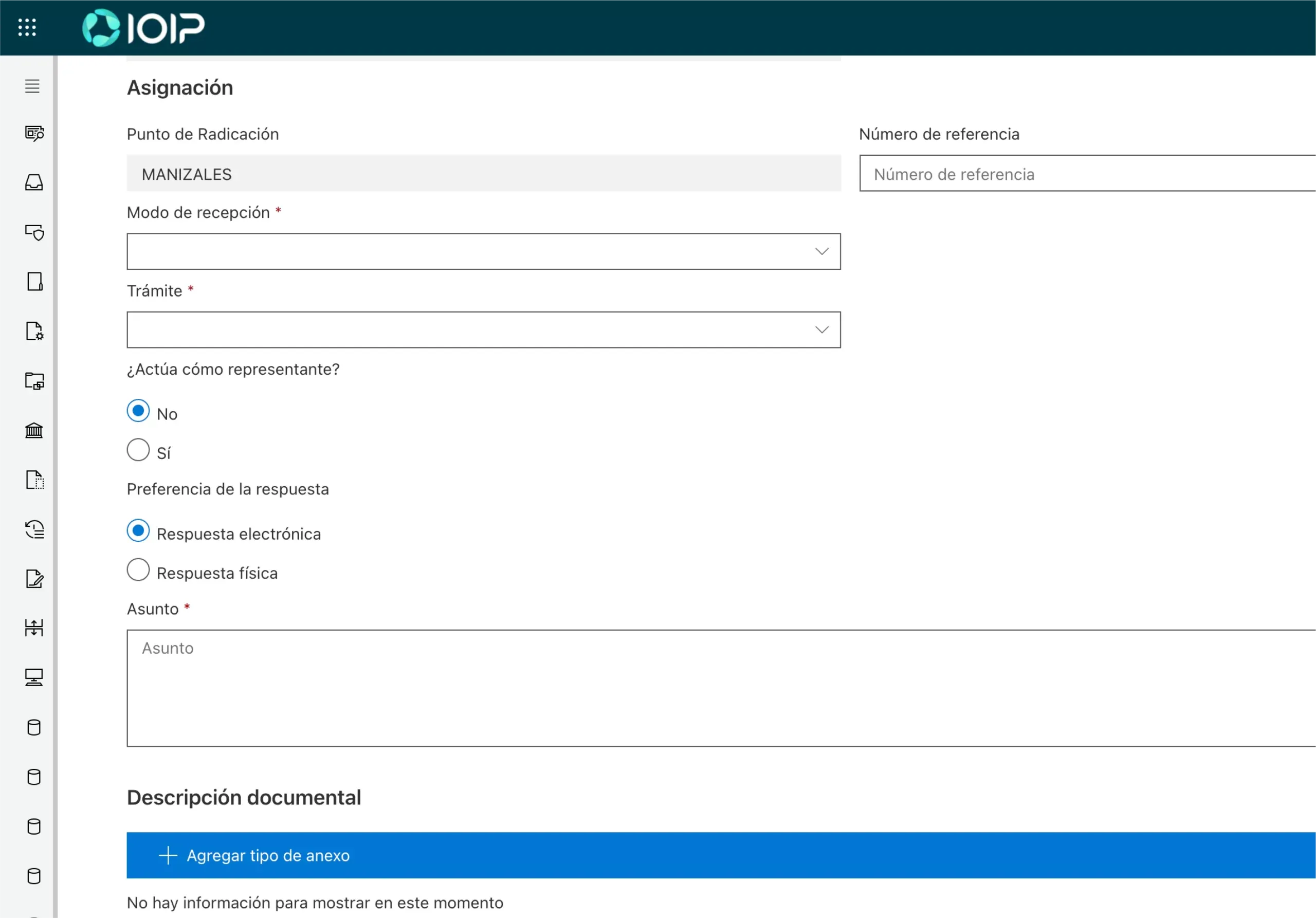1316x918 pixels.
Task: Click the hamburger menu icon in sidebar
Action: (x=33, y=86)
